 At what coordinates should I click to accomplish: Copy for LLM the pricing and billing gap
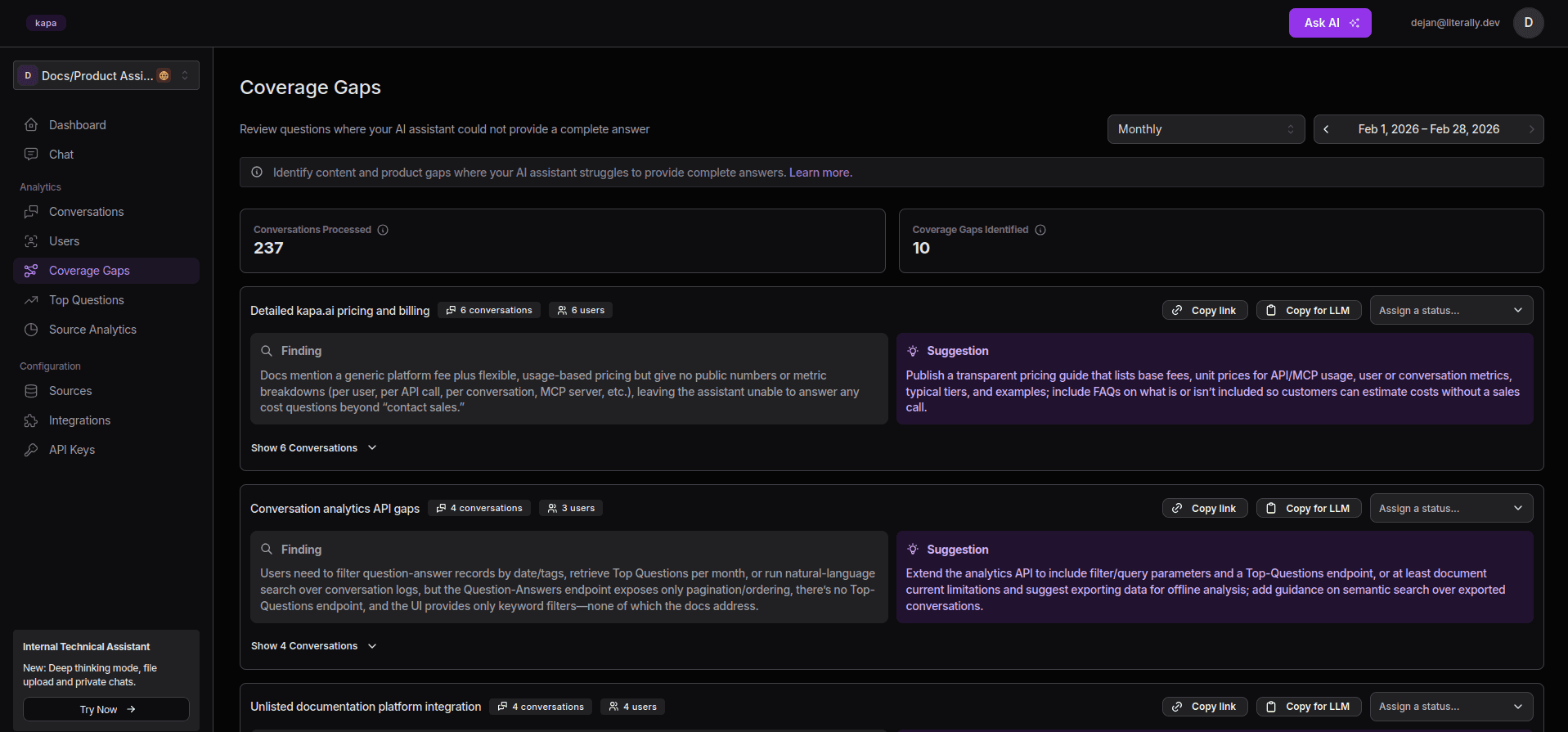click(x=1309, y=310)
